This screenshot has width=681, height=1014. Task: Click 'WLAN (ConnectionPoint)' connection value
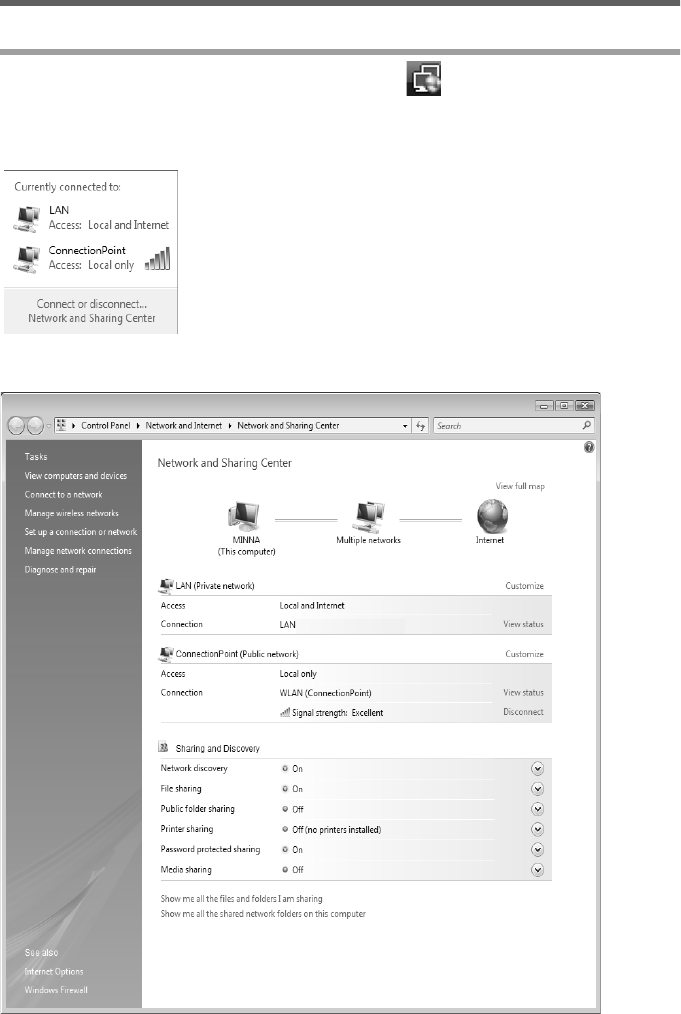325,693
